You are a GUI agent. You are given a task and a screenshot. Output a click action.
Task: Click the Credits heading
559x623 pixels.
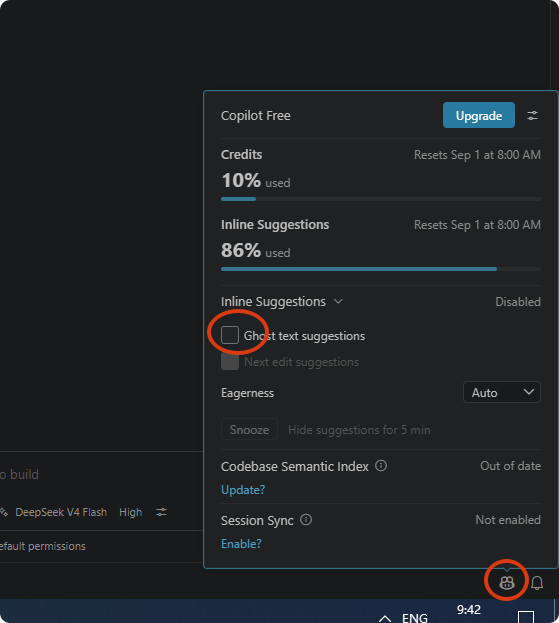[x=242, y=154]
